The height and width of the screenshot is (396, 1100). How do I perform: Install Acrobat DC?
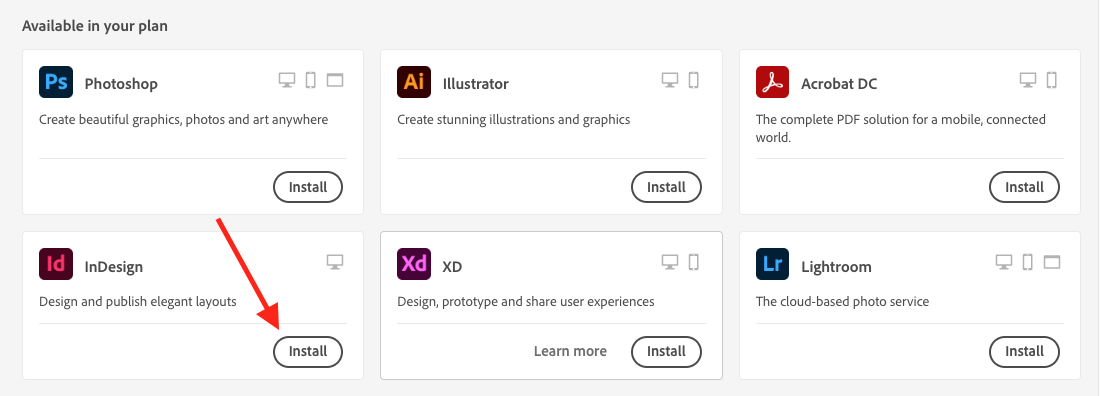point(1024,187)
